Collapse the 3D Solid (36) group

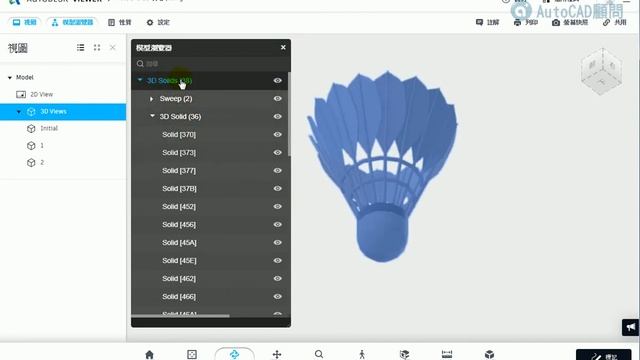(152, 116)
